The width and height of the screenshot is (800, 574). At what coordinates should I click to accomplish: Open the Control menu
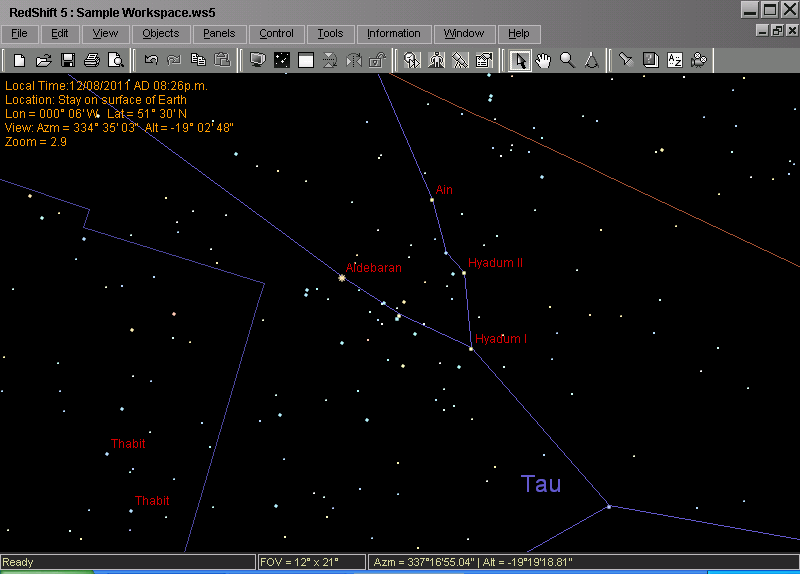click(276, 33)
